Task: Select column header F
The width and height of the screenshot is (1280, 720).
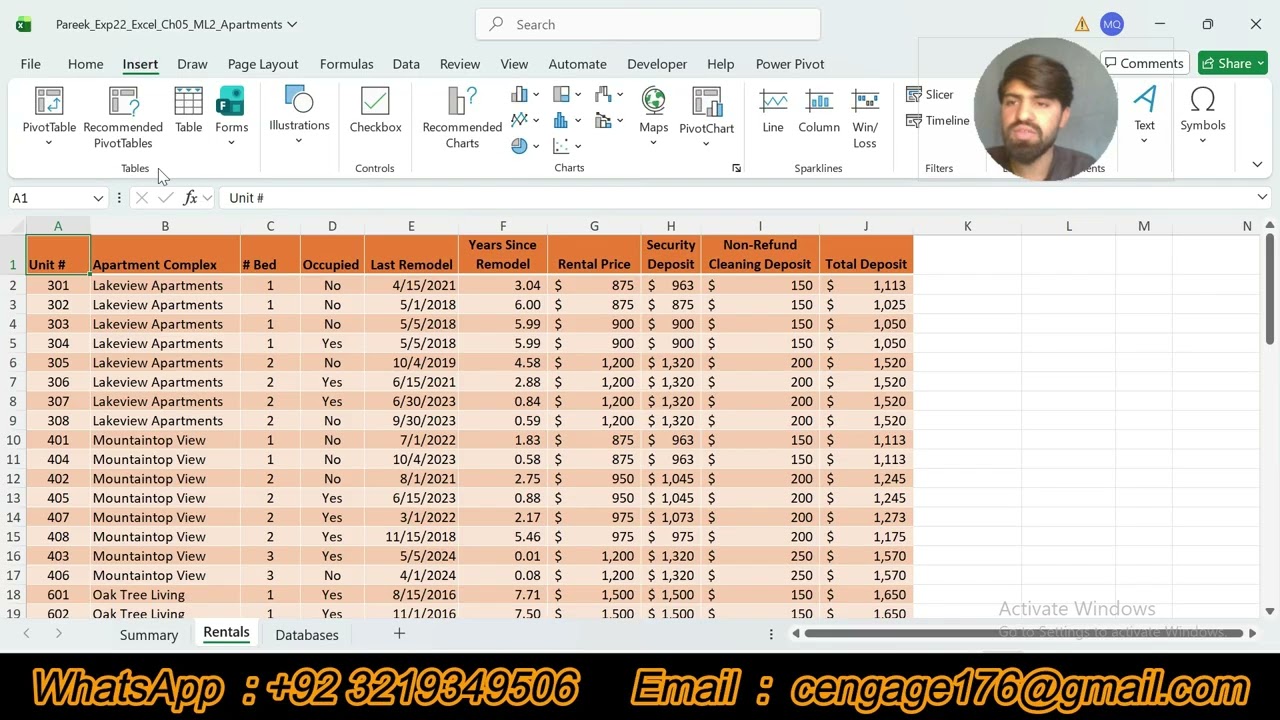Action: 502,227
